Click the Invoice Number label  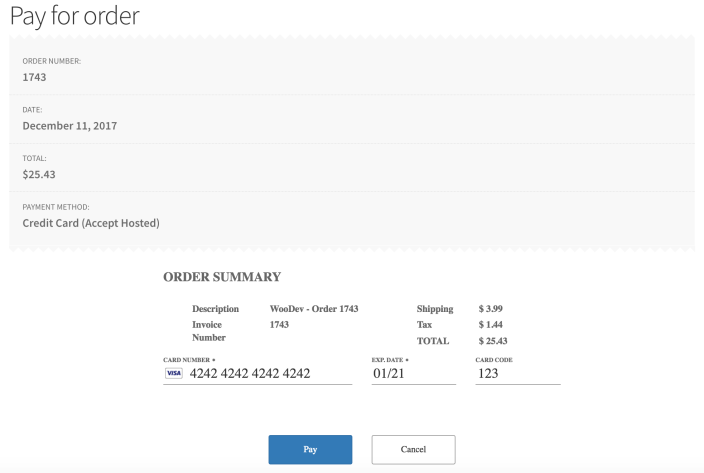click(x=208, y=331)
